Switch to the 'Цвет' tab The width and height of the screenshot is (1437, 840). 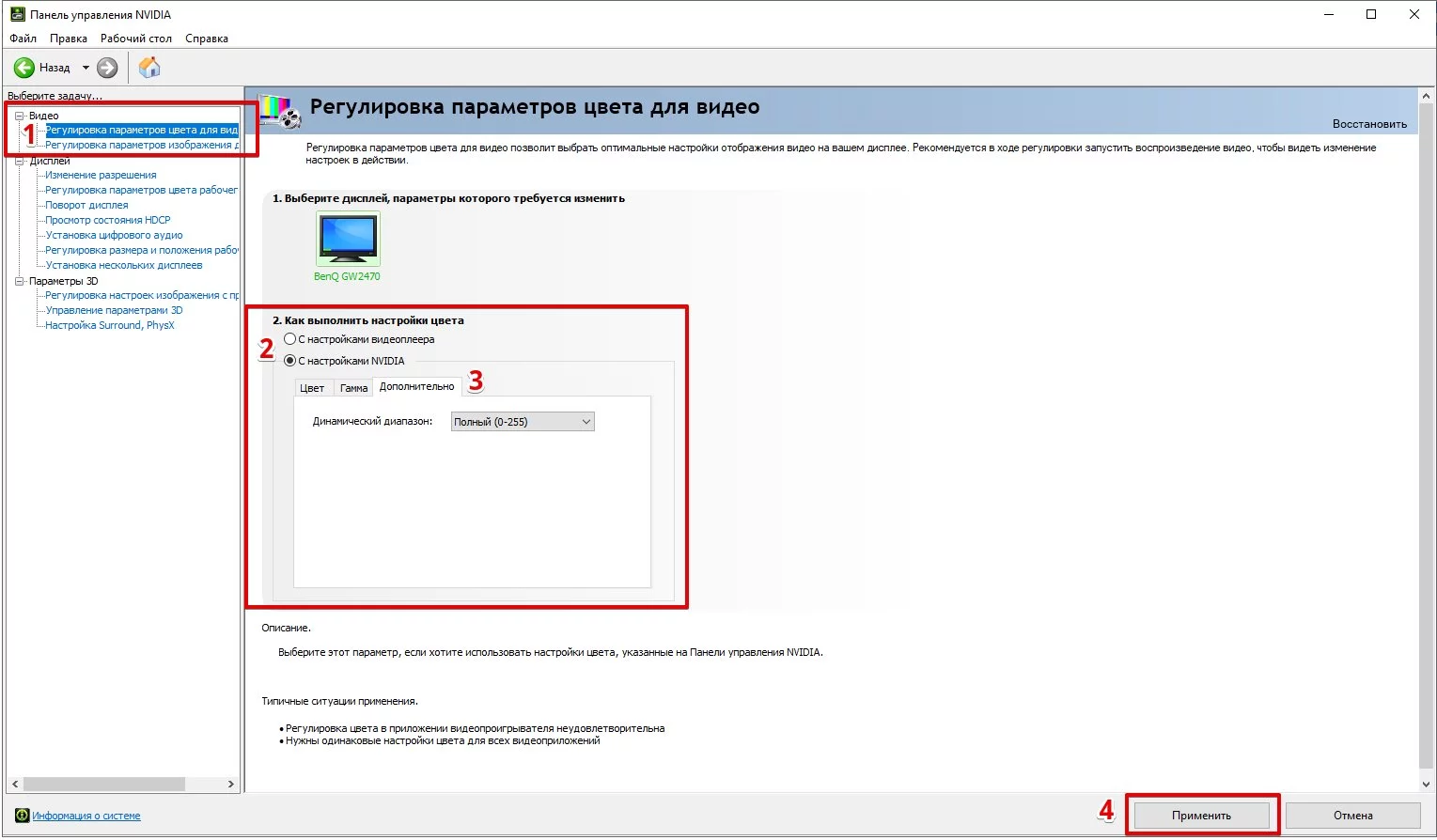(x=312, y=388)
